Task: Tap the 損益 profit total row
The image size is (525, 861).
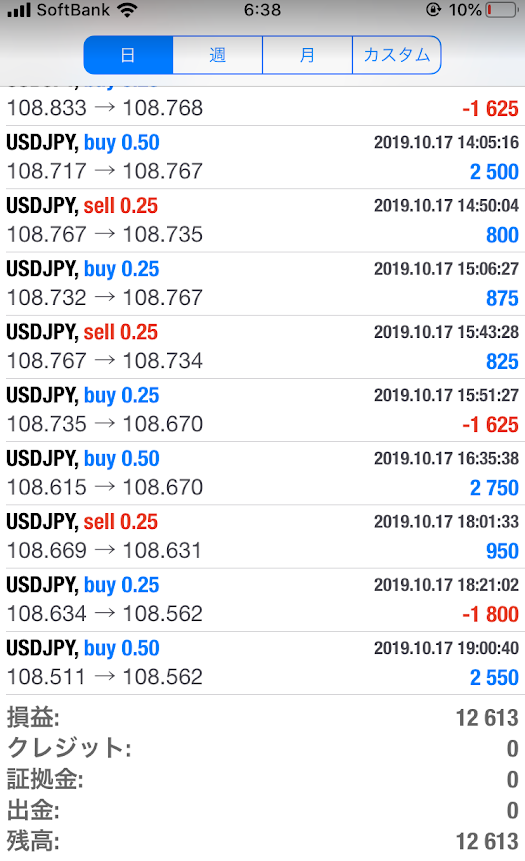Action: tap(262, 718)
